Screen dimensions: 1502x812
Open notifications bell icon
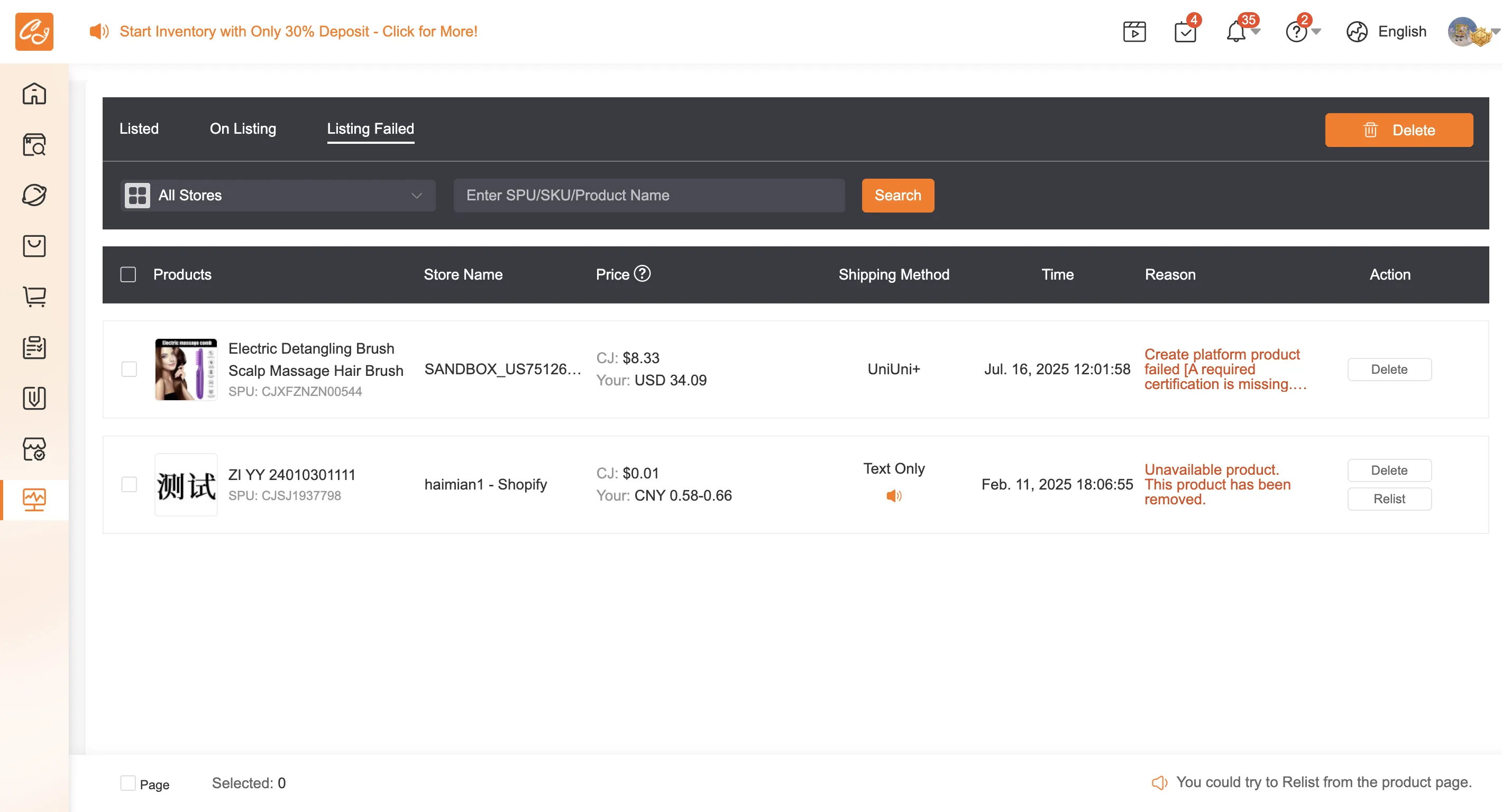click(1235, 32)
